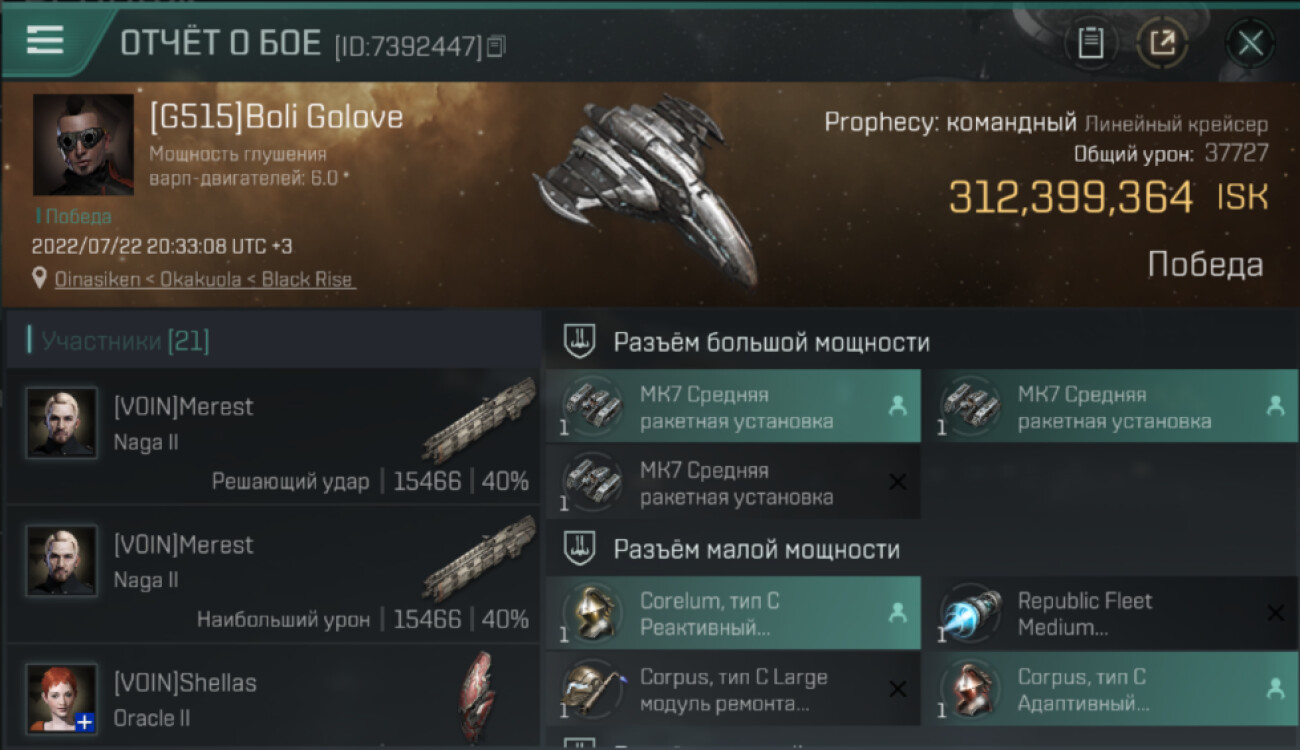Select the destroyed МК7 launcher with X
Viewport: 1300px width, 750px height.
733,483
